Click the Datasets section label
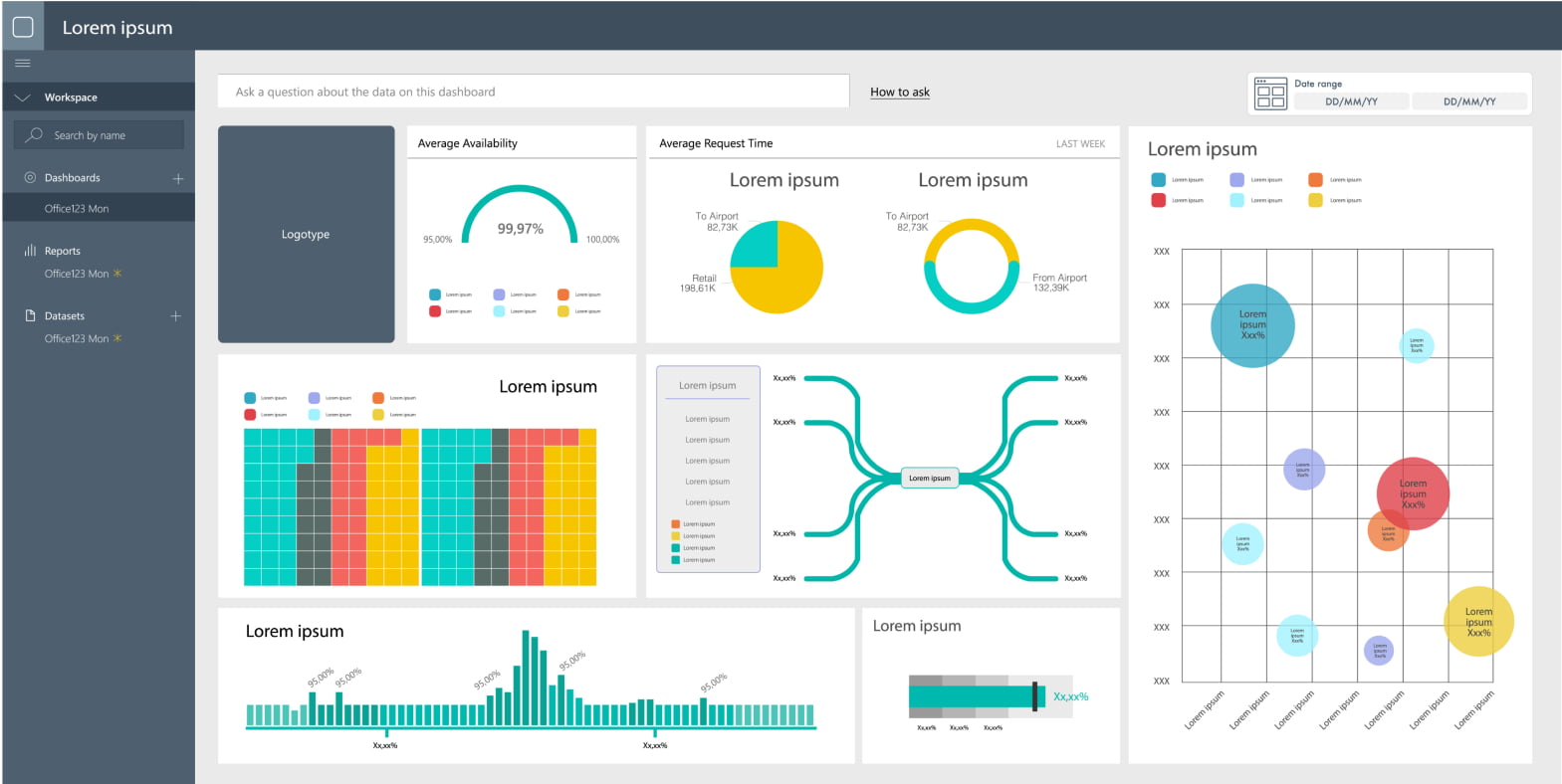Screen dimensions: 1562x784 pyautogui.click(x=65, y=315)
